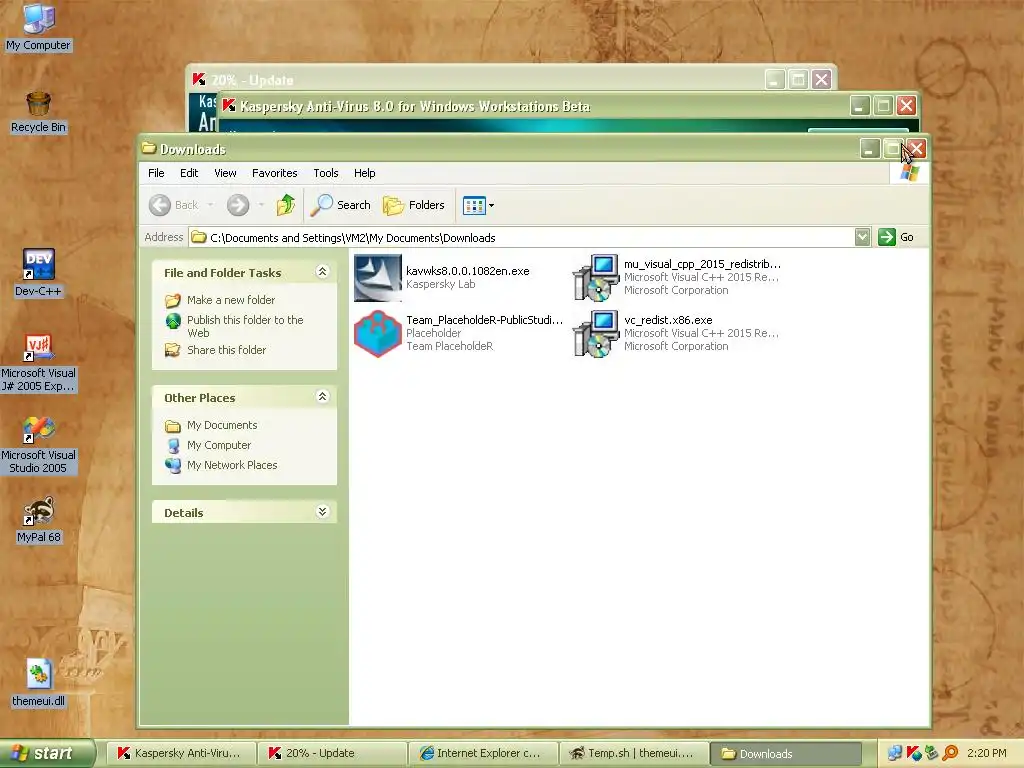The height and width of the screenshot is (768, 1024).
Task: Select themeui.dll file on desktop
Action: pos(38,682)
